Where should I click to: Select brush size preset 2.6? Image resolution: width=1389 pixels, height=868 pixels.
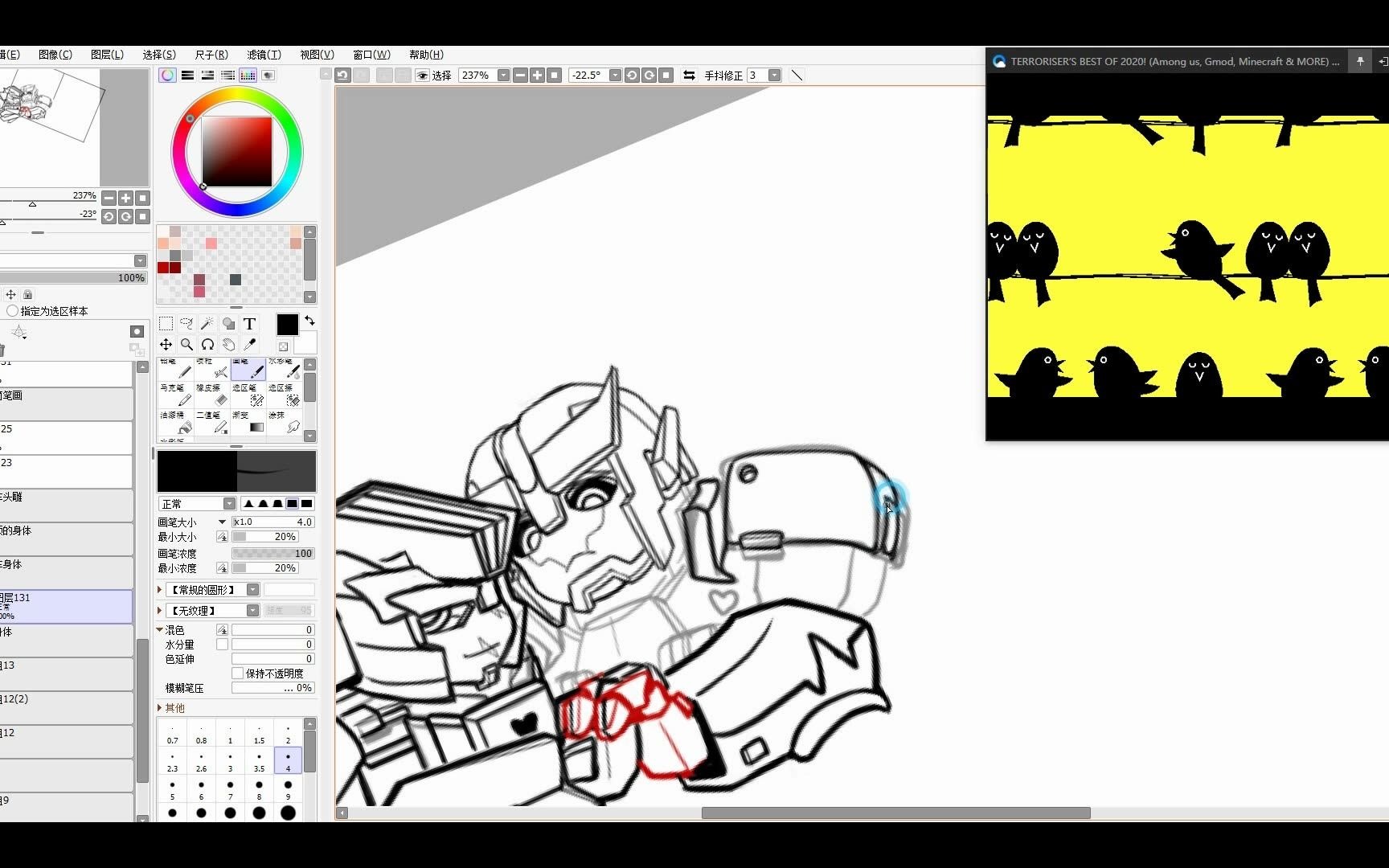[x=201, y=761]
